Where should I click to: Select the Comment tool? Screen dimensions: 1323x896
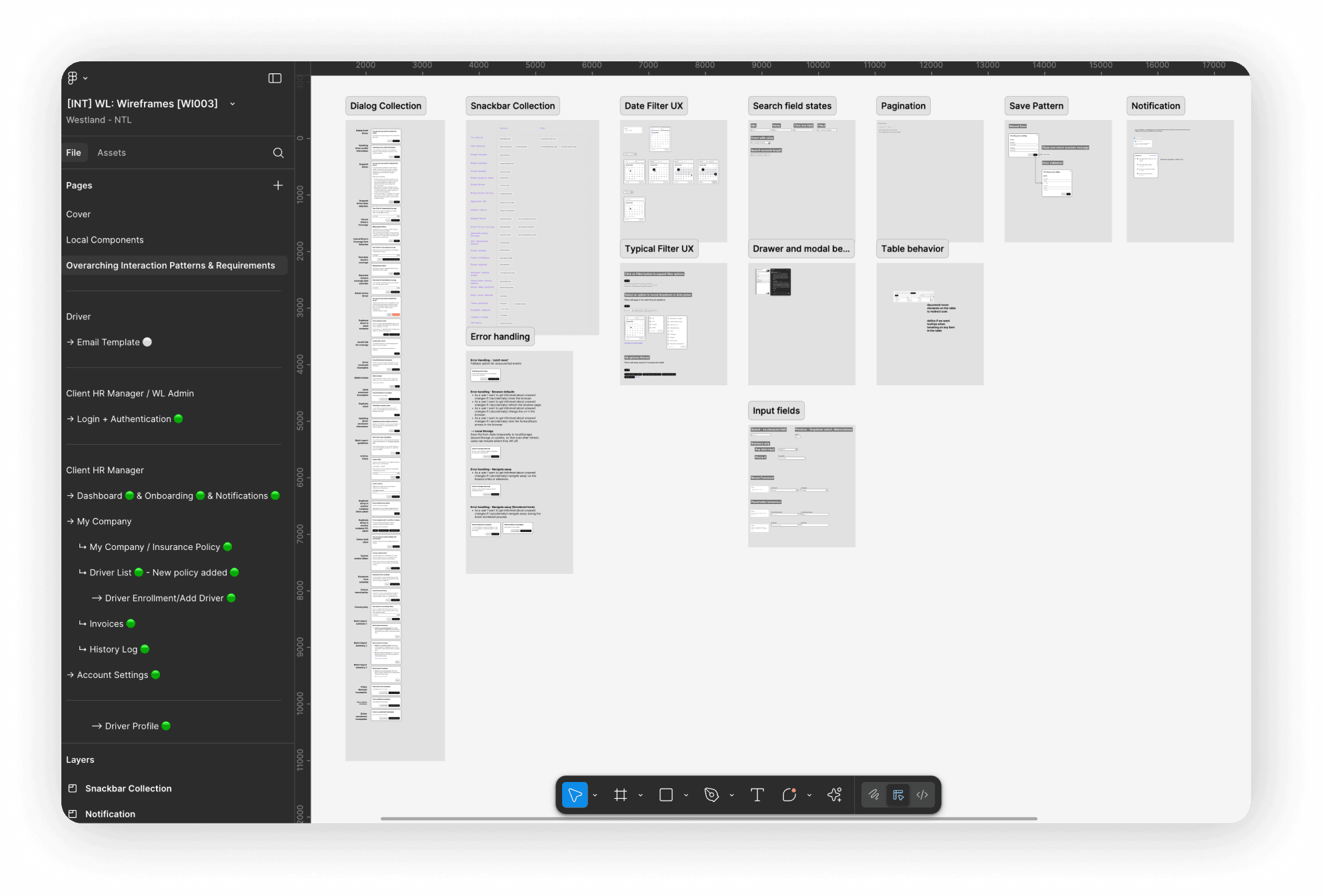[789, 795]
